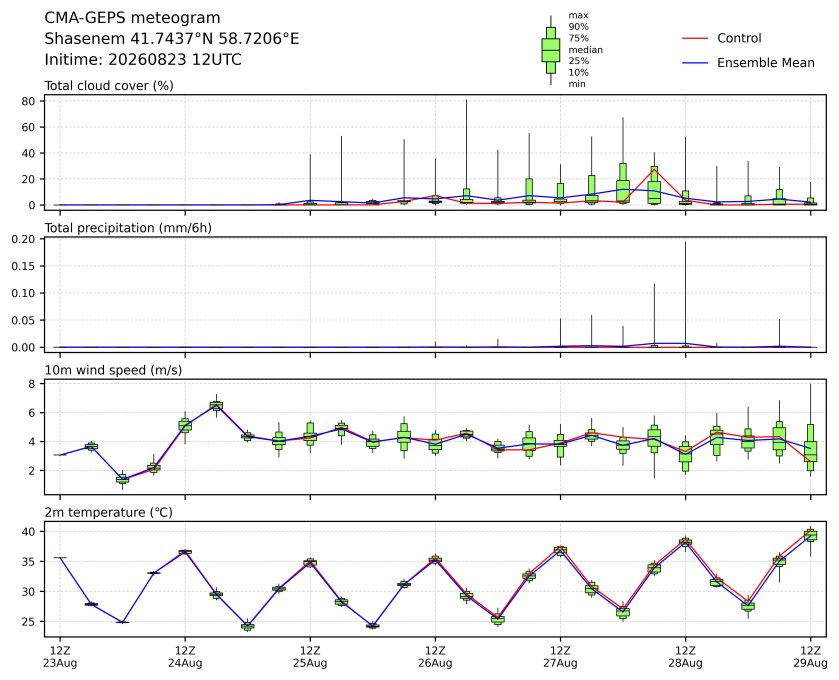The image size is (839, 680).
Task: Click the green box-plot legend symbol
Action: click(x=551, y=50)
